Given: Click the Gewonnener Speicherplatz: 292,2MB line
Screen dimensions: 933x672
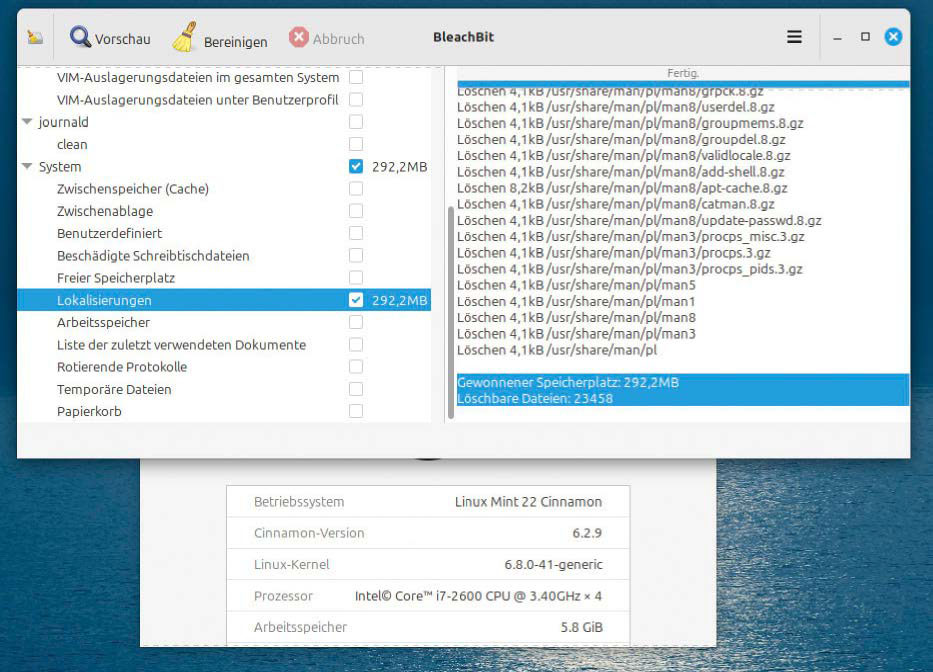Looking at the screenshot, I should (x=568, y=382).
